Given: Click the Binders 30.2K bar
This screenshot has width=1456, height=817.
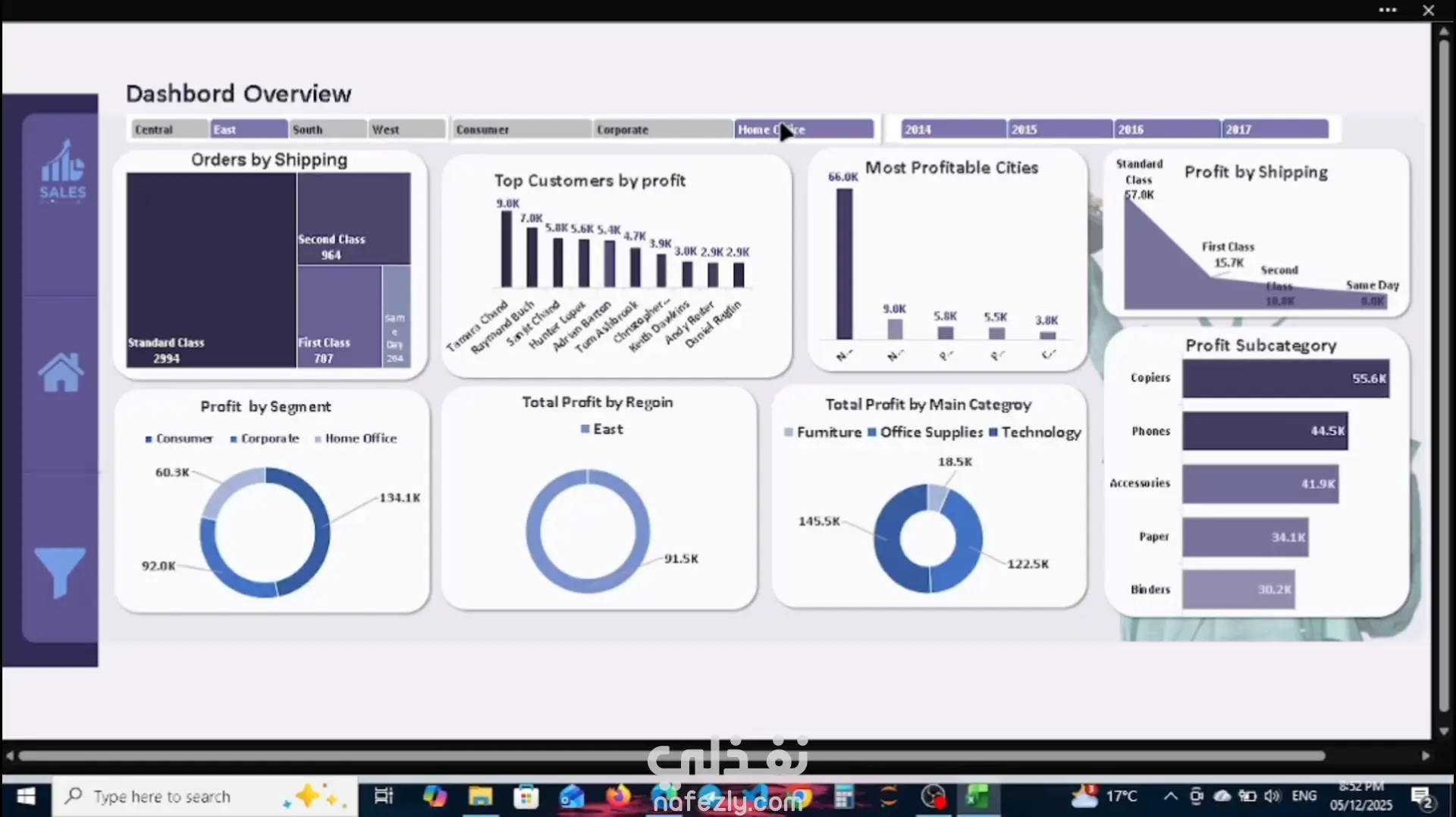Looking at the screenshot, I should [x=1238, y=590].
